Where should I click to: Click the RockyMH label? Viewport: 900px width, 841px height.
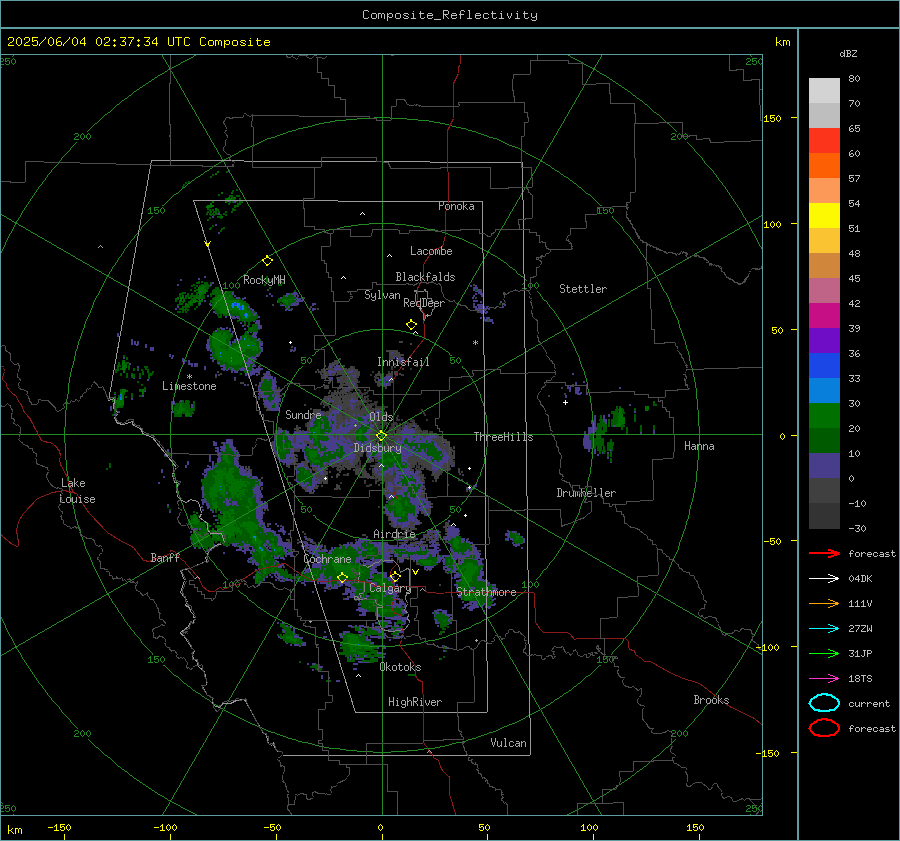coord(264,280)
